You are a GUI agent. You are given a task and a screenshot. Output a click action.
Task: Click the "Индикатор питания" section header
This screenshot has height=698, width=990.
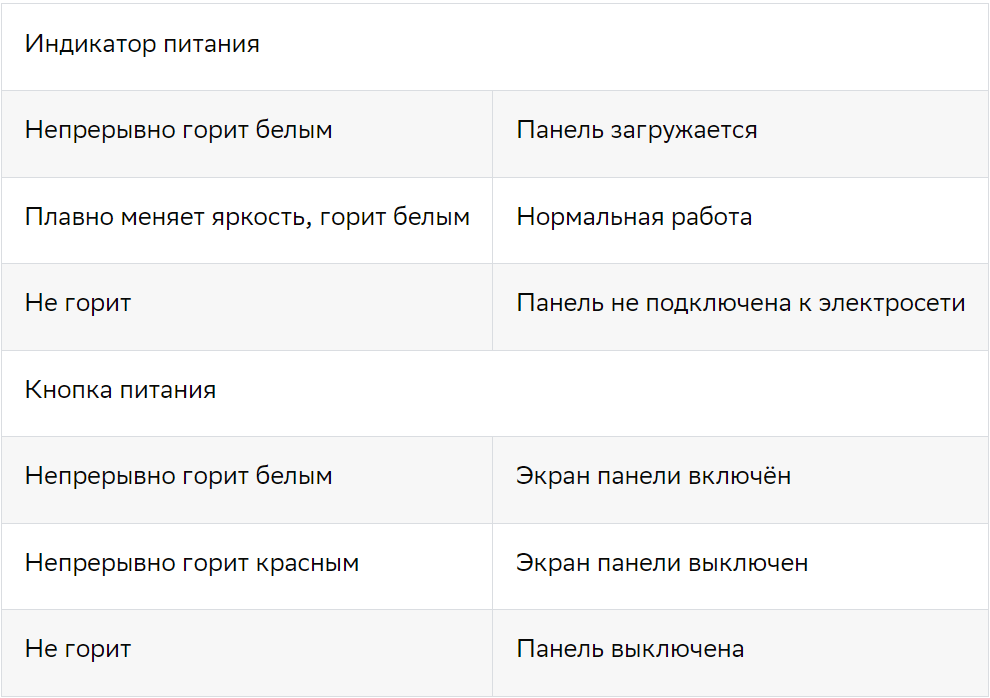[142, 45]
